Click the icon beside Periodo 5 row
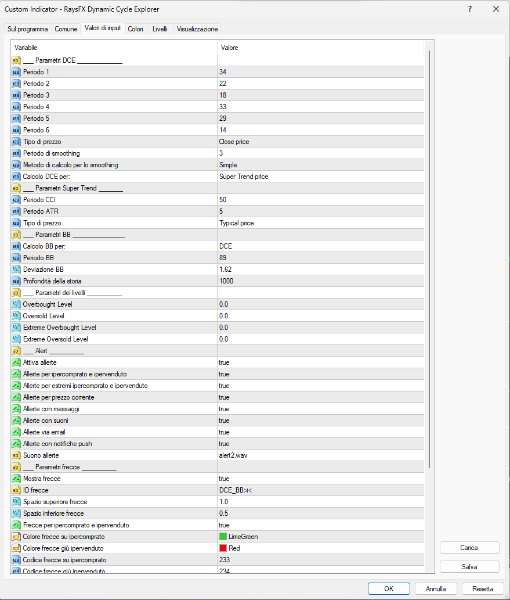 [x=16, y=118]
